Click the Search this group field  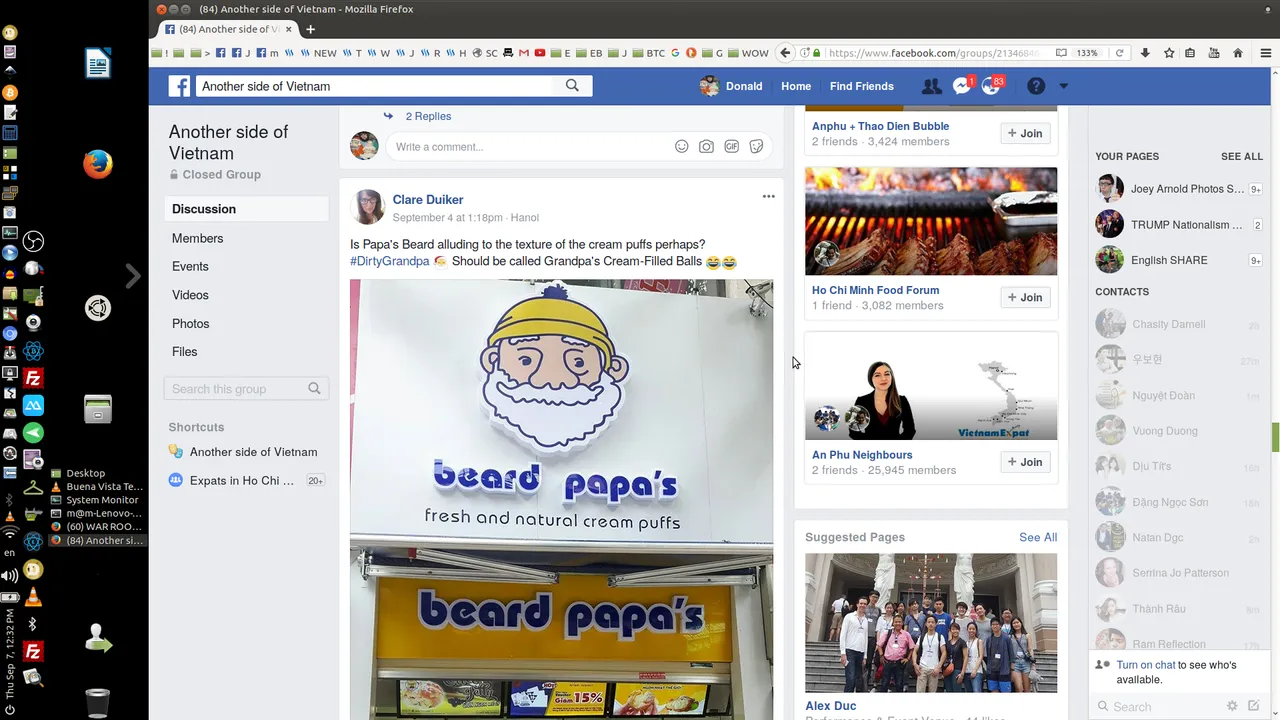point(246,389)
